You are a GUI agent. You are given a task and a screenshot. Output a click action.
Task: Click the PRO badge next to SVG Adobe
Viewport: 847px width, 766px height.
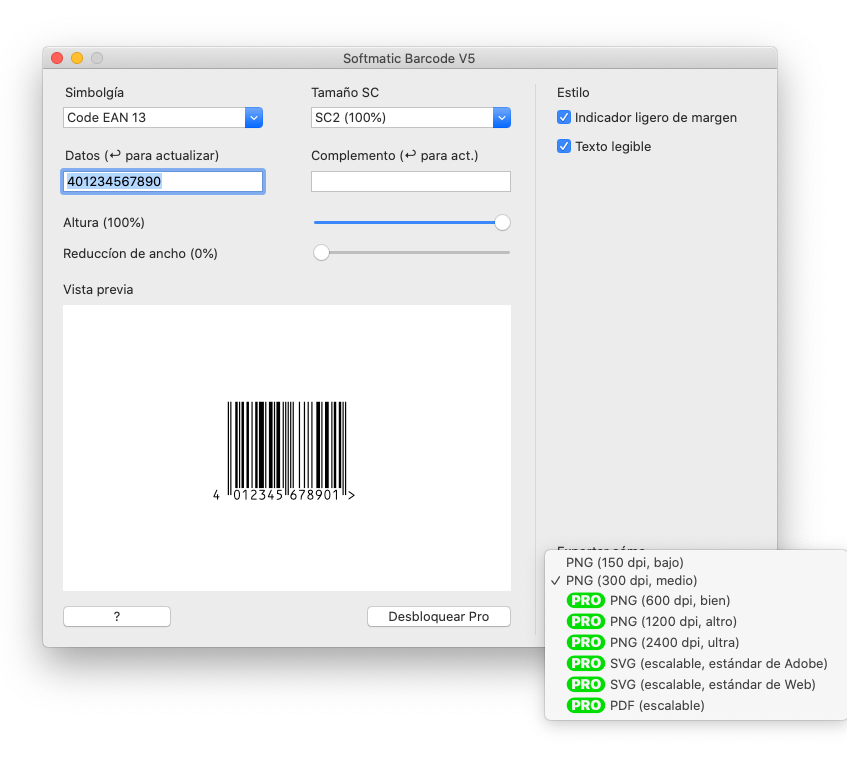[x=585, y=664]
